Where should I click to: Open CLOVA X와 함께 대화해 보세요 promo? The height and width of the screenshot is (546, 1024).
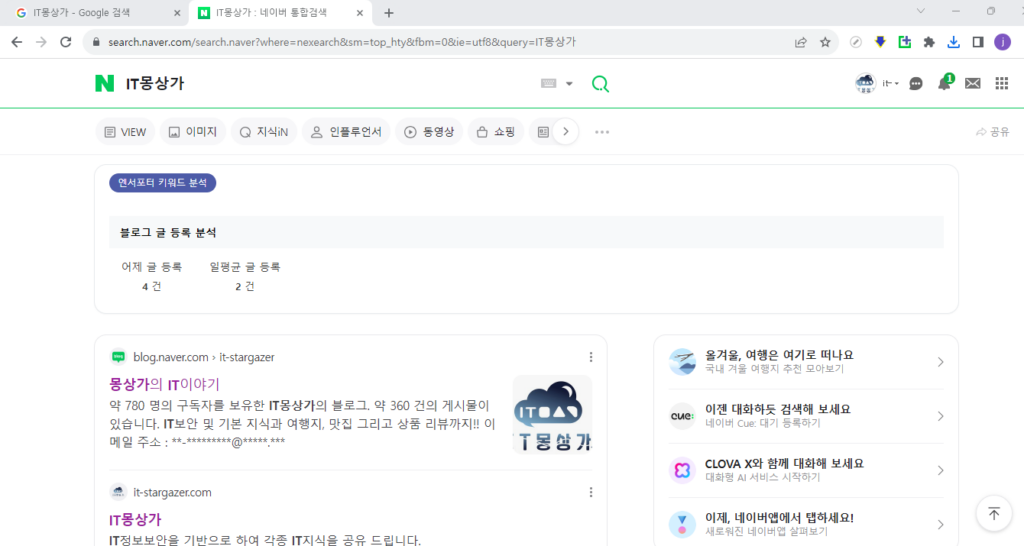click(x=784, y=464)
